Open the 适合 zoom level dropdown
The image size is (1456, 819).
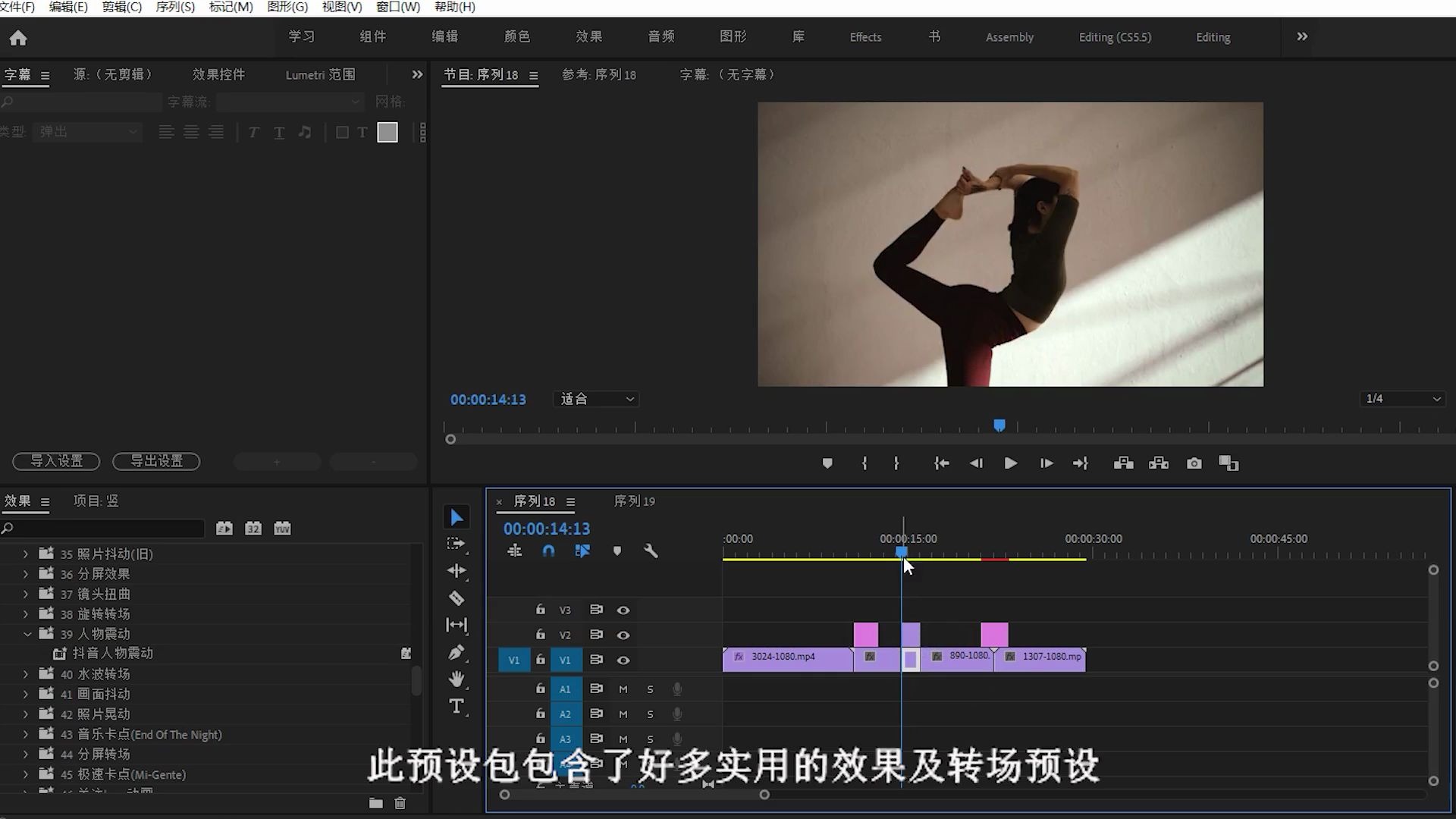coord(597,399)
